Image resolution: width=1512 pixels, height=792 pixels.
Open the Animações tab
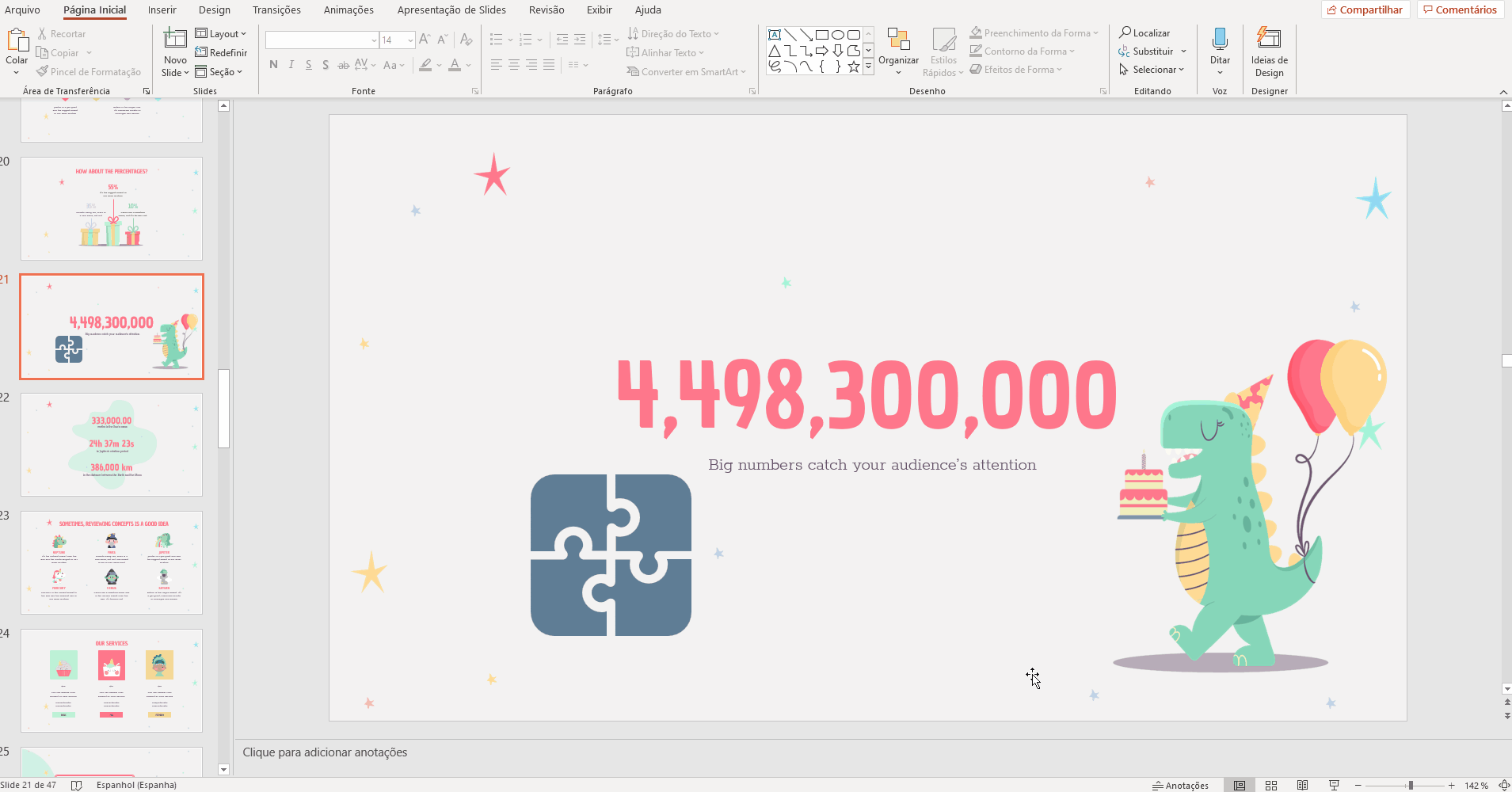[348, 10]
